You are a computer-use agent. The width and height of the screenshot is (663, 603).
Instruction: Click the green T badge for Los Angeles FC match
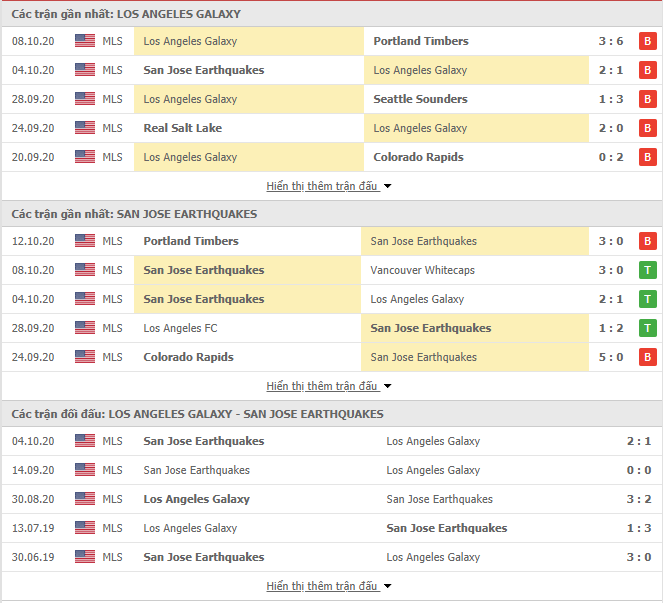[647, 328]
